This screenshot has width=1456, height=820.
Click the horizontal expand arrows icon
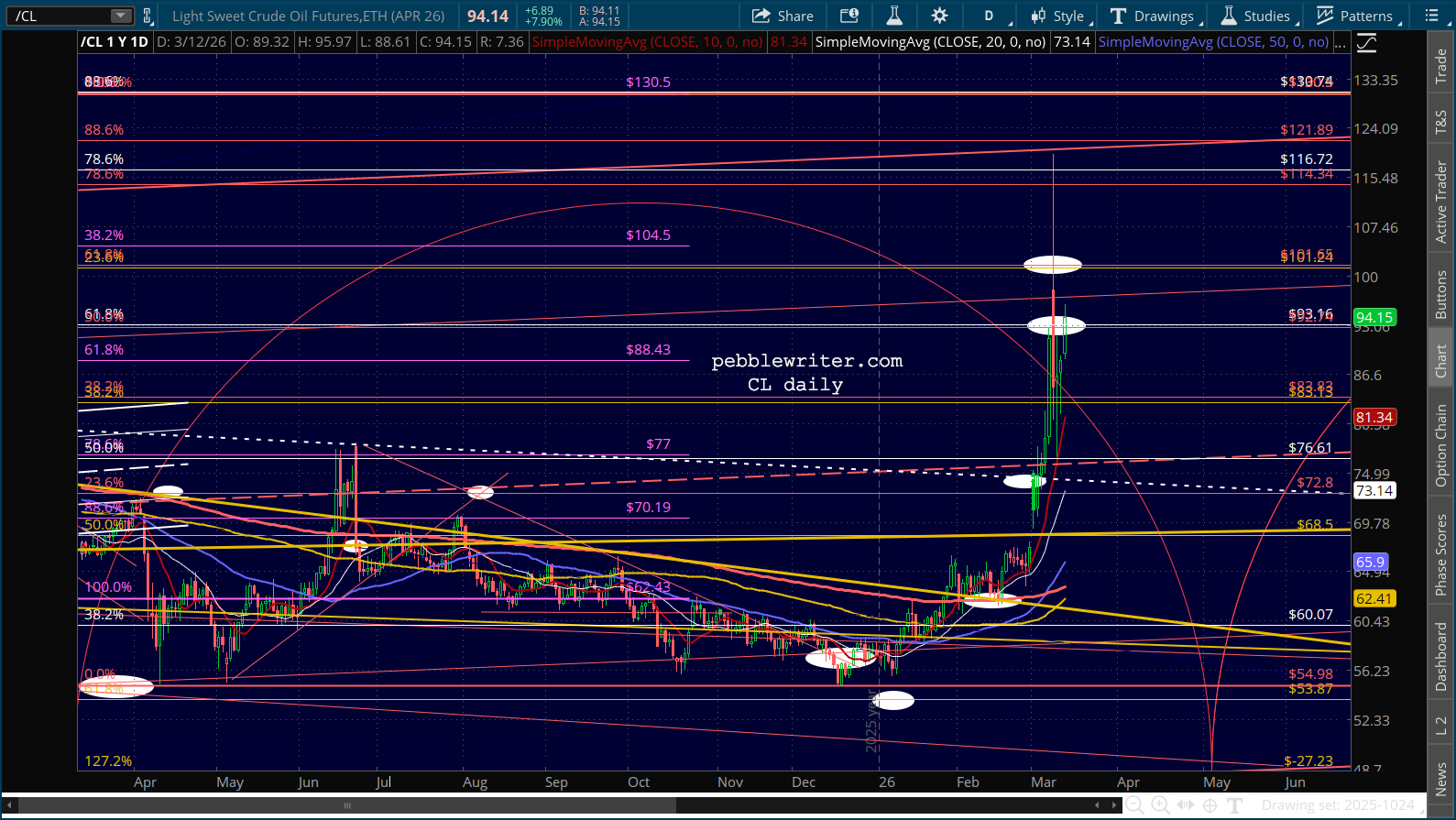[1186, 805]
